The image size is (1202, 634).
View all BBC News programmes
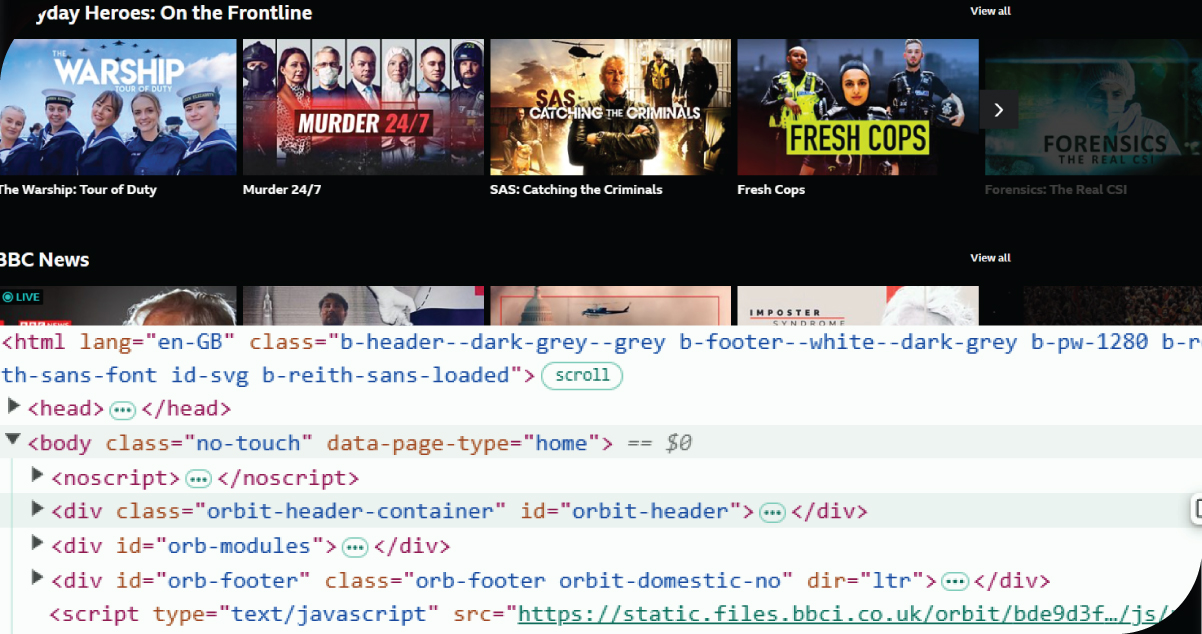click(x=990, y=258)
